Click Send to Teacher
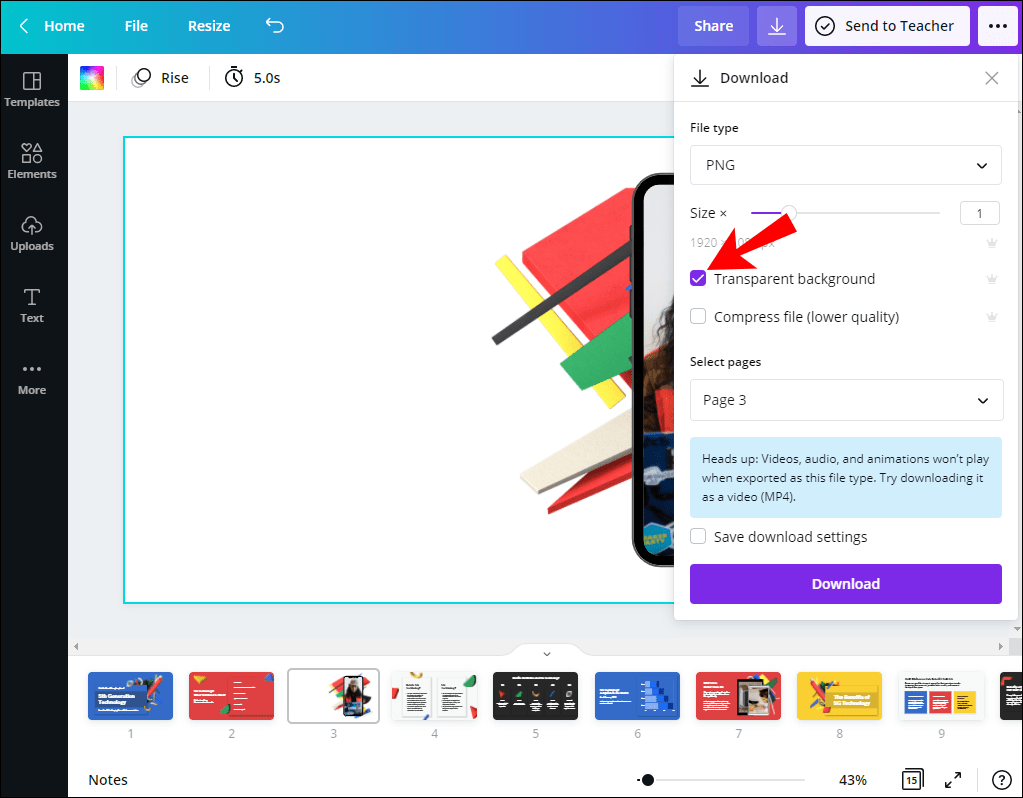Screen dimensions: 1023x798 coord(886,25)
